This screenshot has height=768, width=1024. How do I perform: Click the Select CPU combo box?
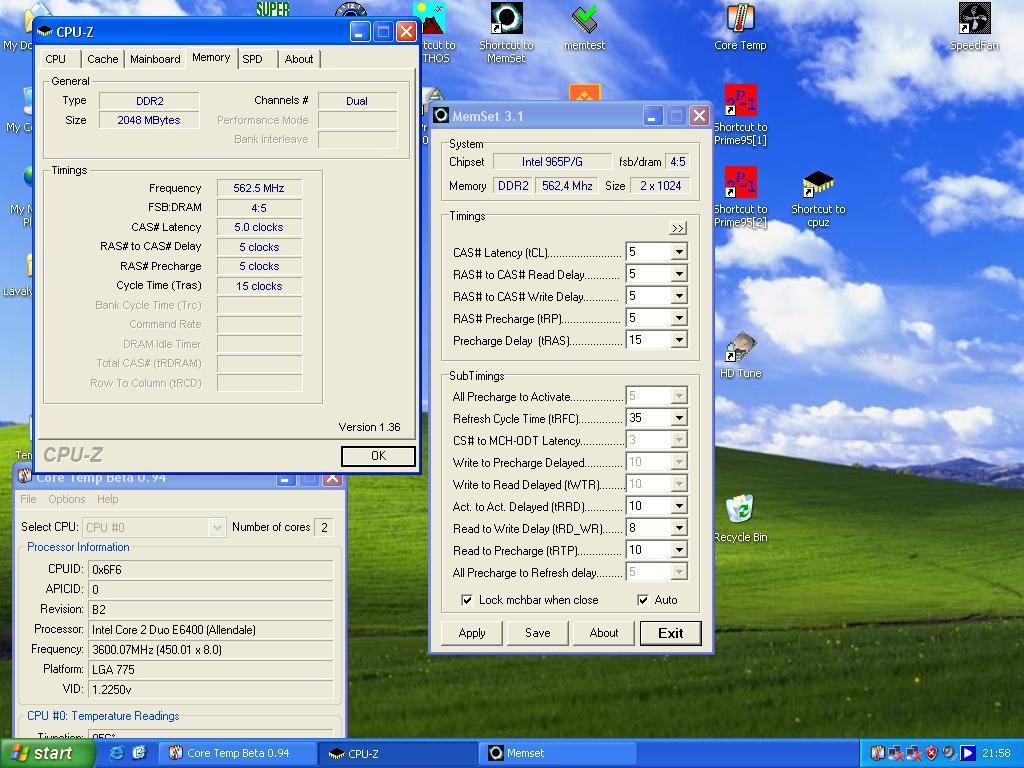point(153,527)
